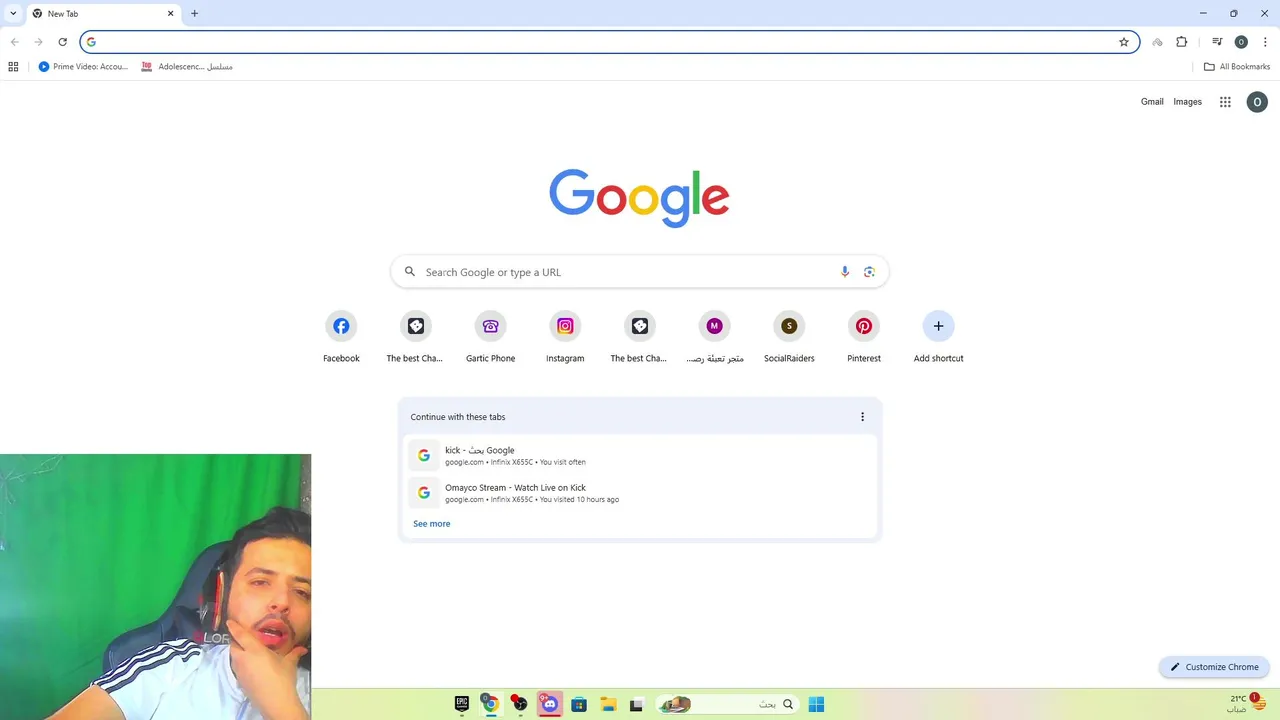Reload the page with refresh icon

[62, 42]
